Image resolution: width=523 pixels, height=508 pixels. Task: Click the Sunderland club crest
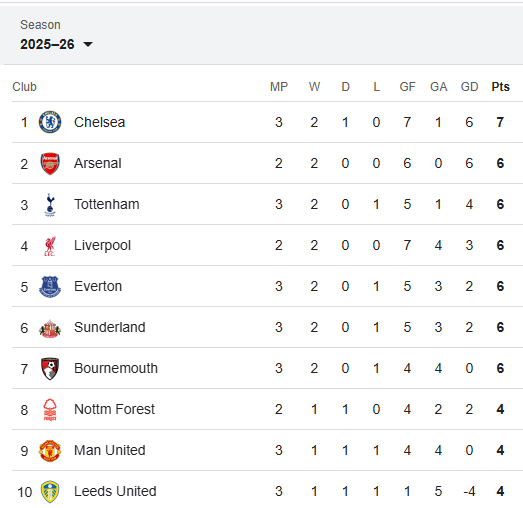coord(50,328)
